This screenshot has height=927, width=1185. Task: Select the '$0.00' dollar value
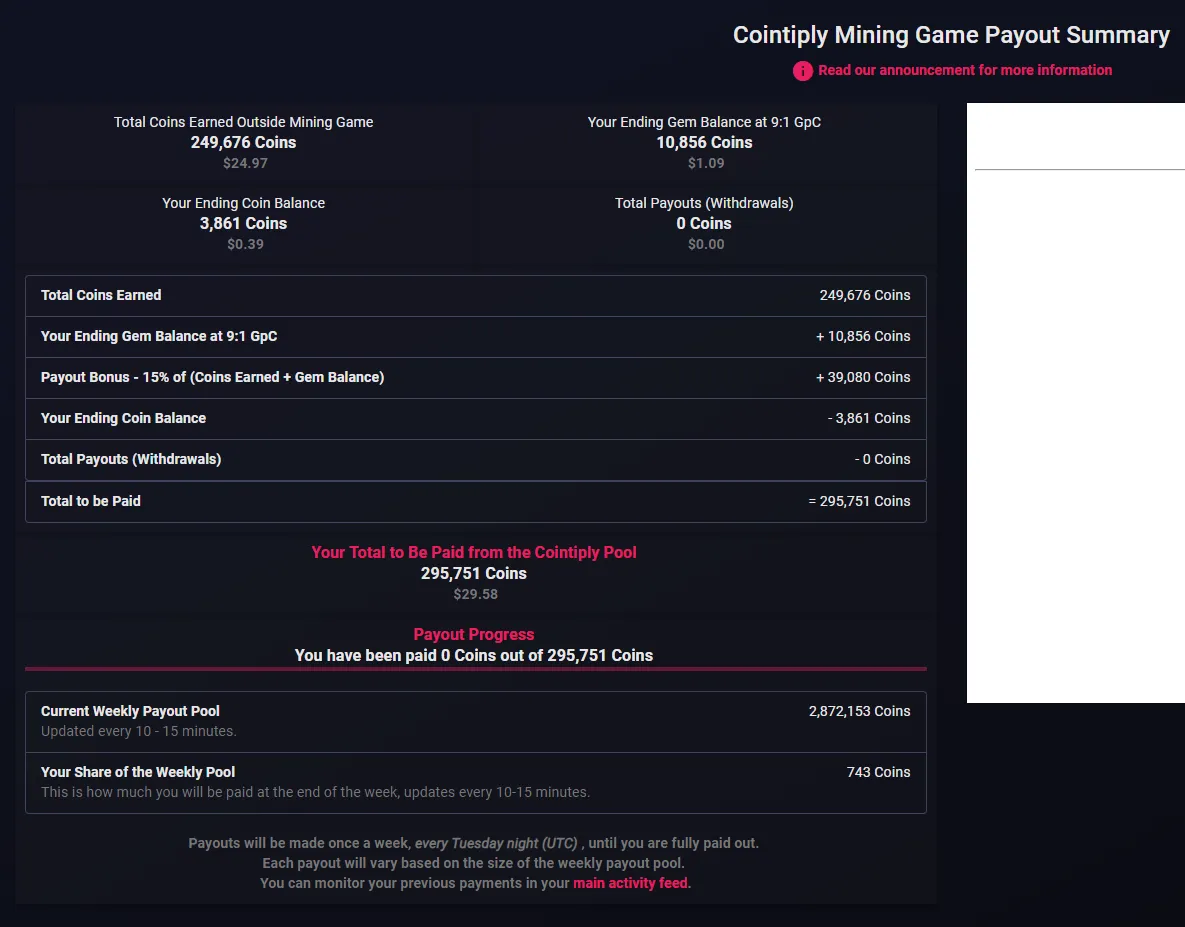[706, 244]
